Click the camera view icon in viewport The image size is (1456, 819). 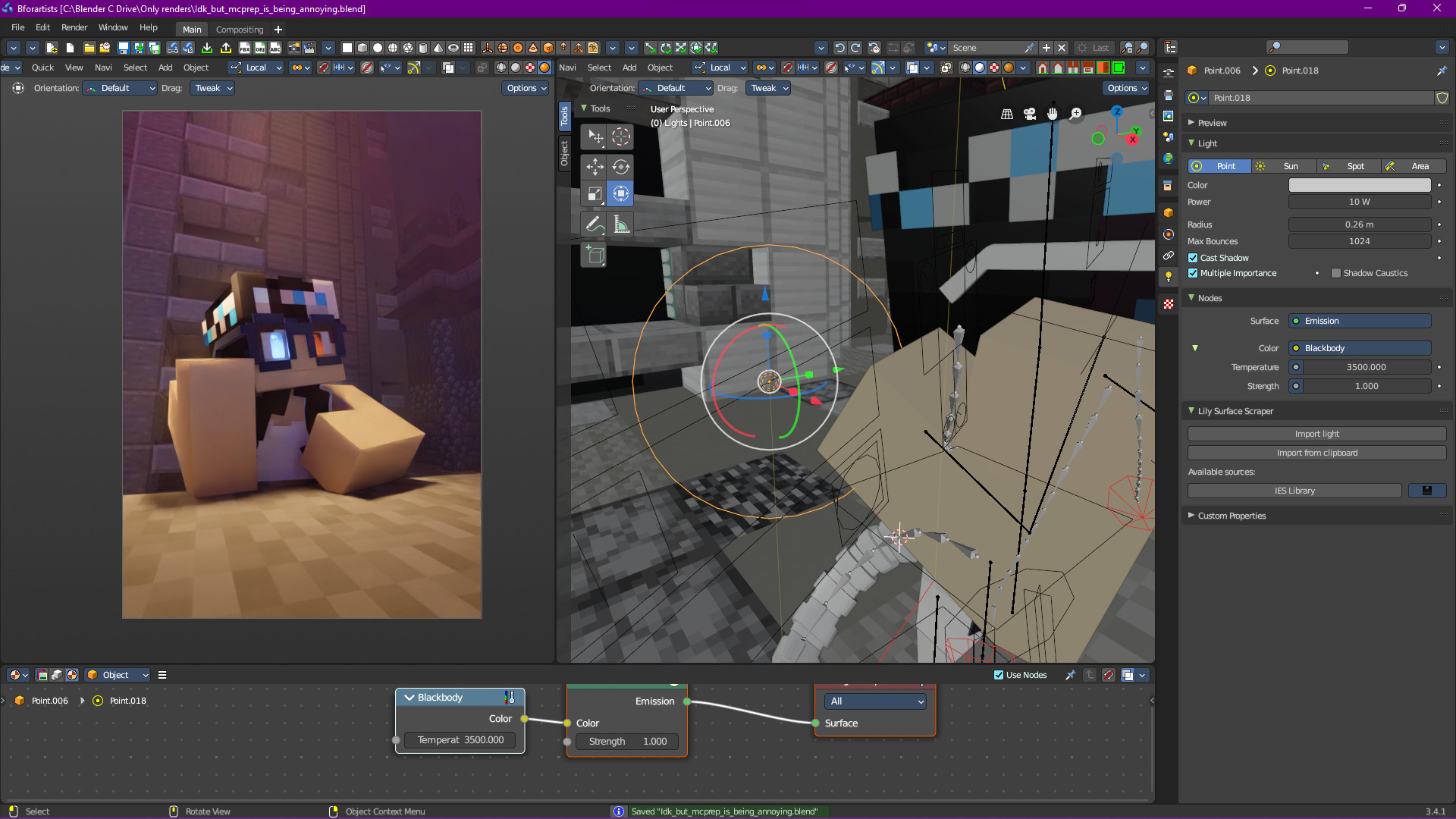pos(1030,114)
